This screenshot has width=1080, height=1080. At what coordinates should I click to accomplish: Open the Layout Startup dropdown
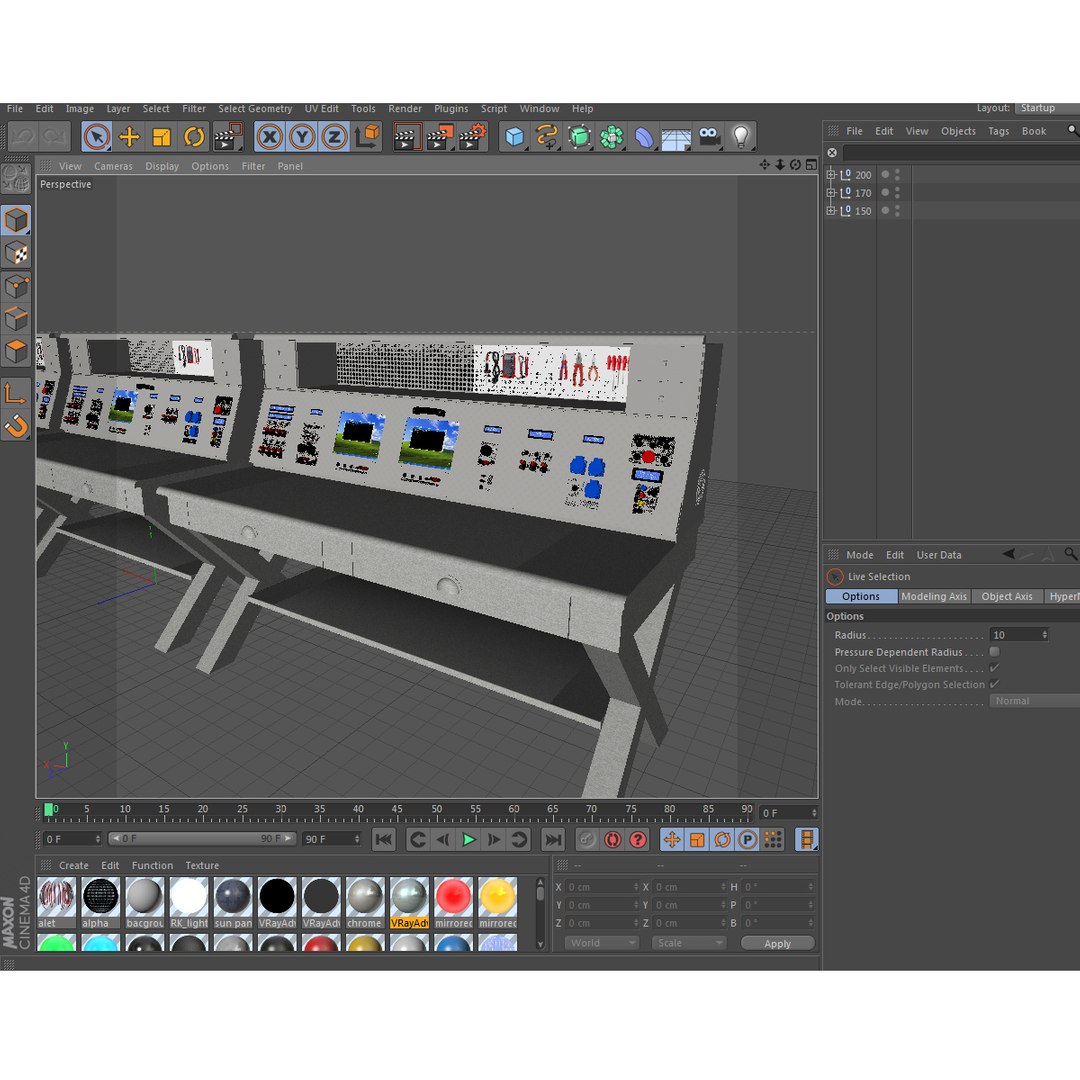click(x=1047, y=108)
